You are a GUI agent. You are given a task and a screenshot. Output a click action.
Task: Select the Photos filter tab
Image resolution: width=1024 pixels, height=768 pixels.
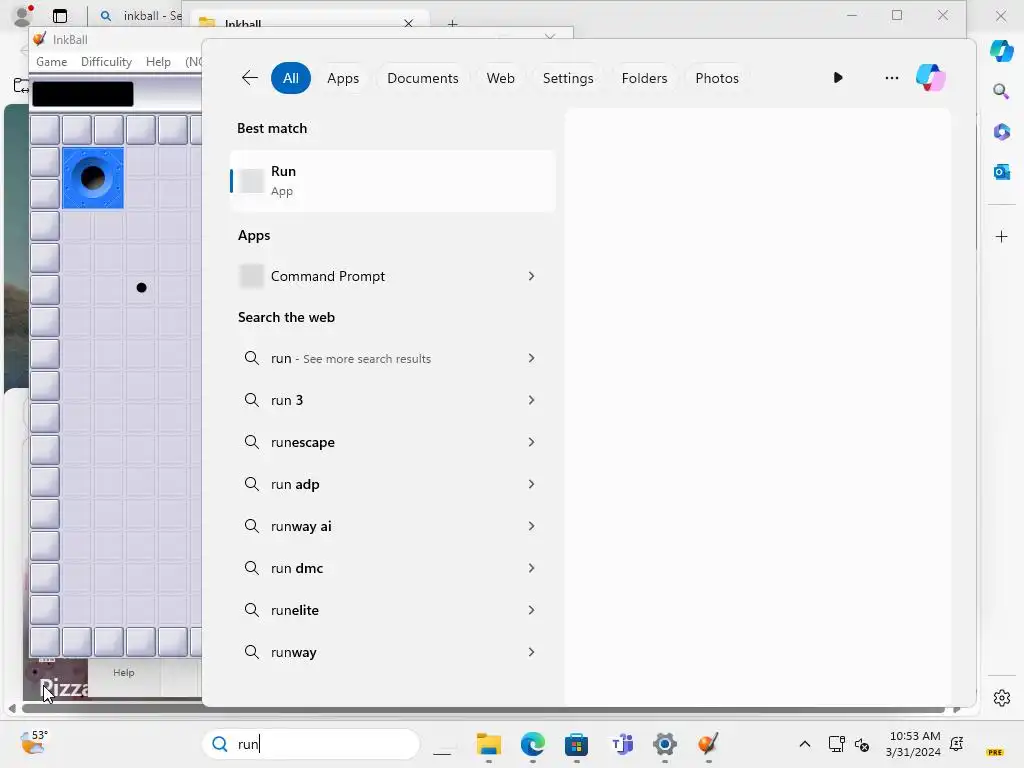pos(716,78)
